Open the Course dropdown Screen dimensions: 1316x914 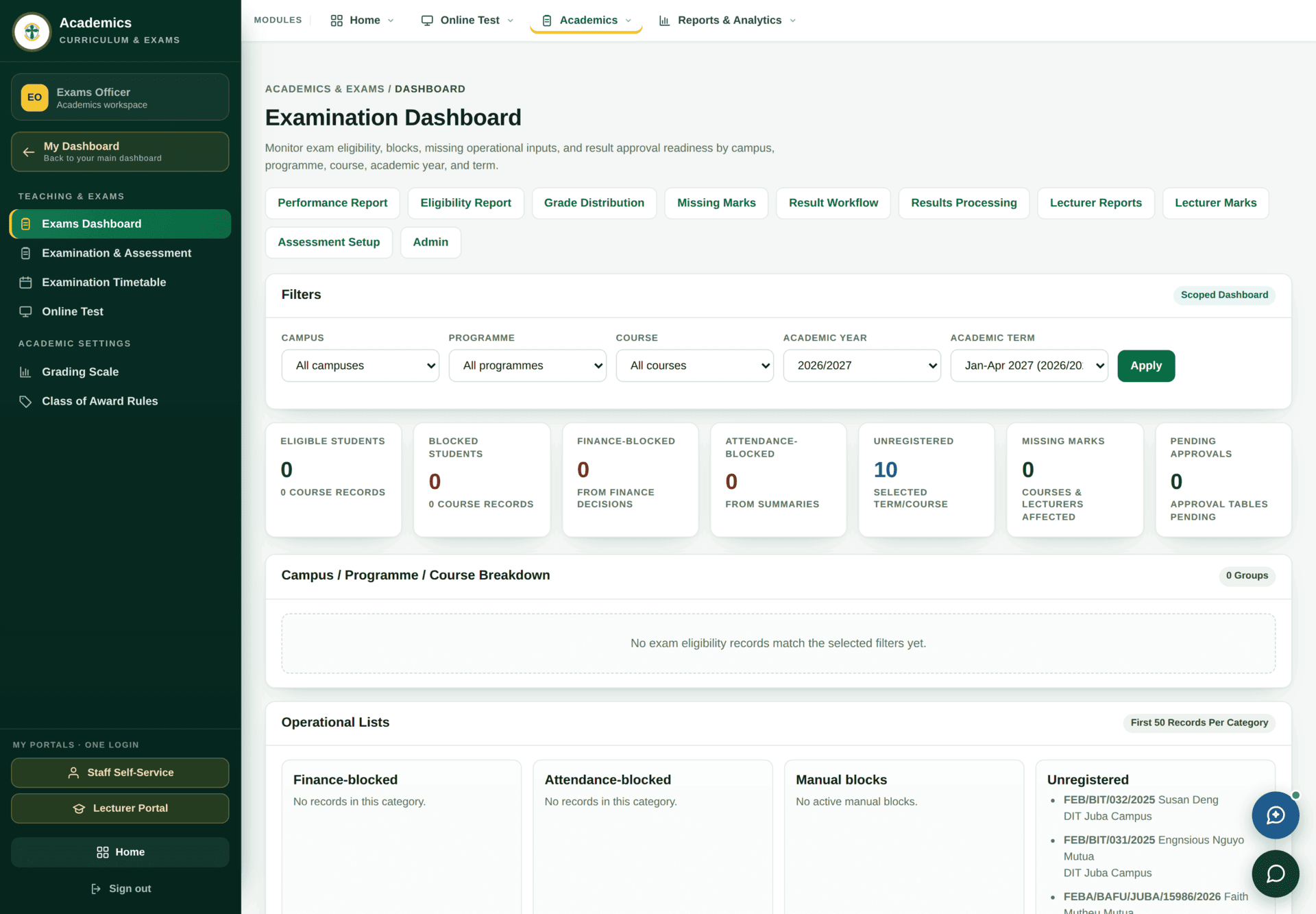coord(695,366)
